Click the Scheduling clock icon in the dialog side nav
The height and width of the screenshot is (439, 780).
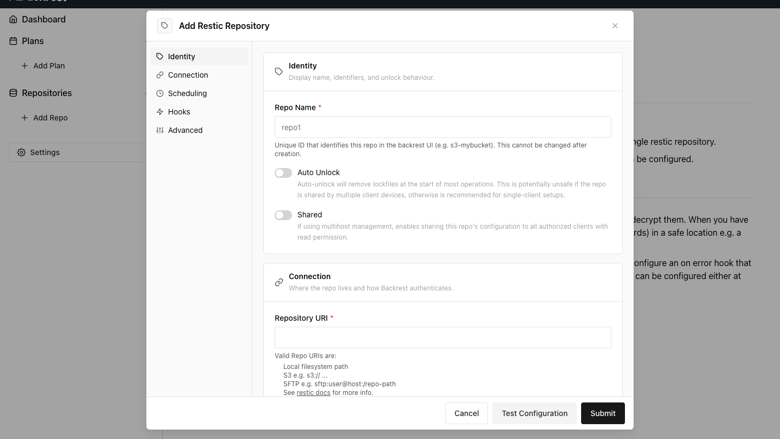[x=160, y=93]
